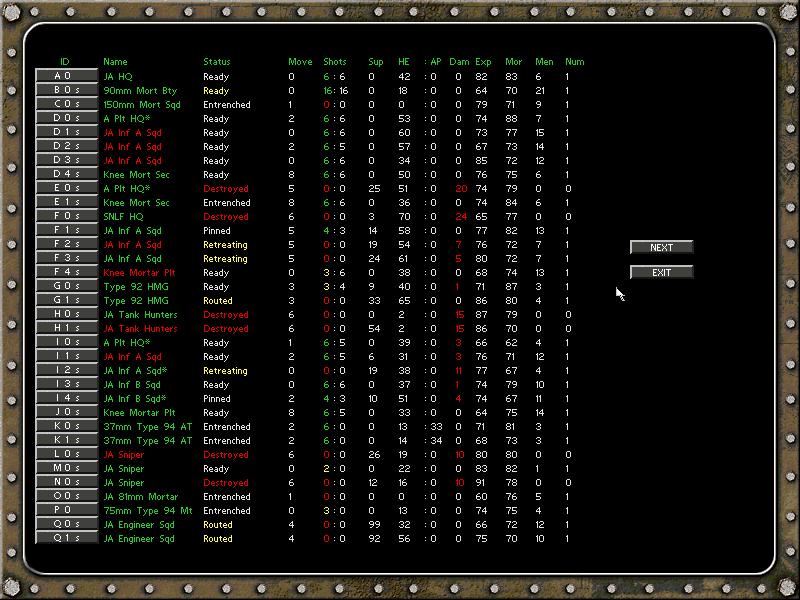This screenshot has height=600, width=800.
Task: Open unit ID button L 0 s
Action: point(66,454)
